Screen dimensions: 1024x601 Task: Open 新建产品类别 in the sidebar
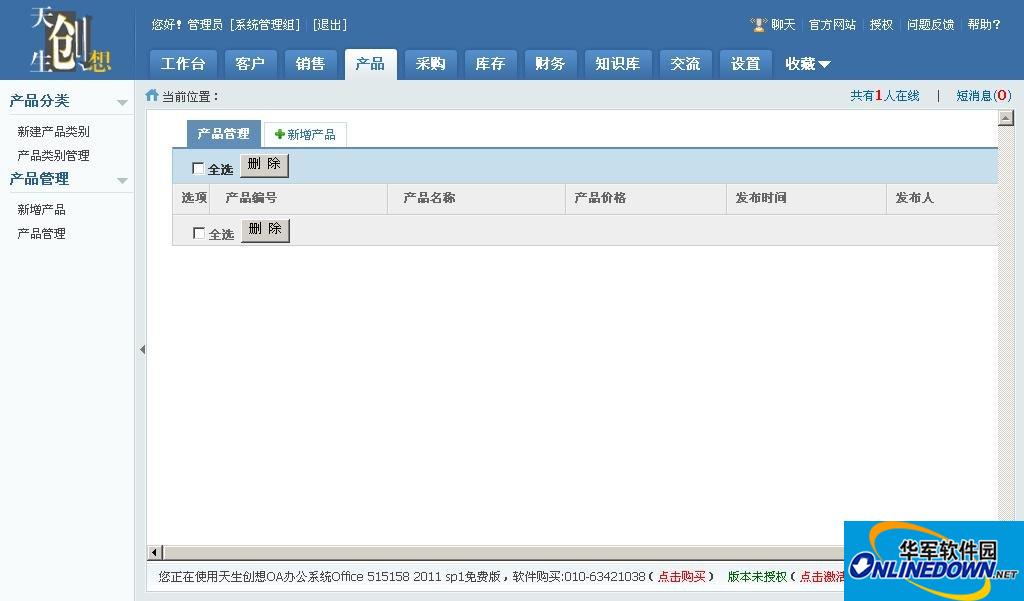[x=53, y=132]
